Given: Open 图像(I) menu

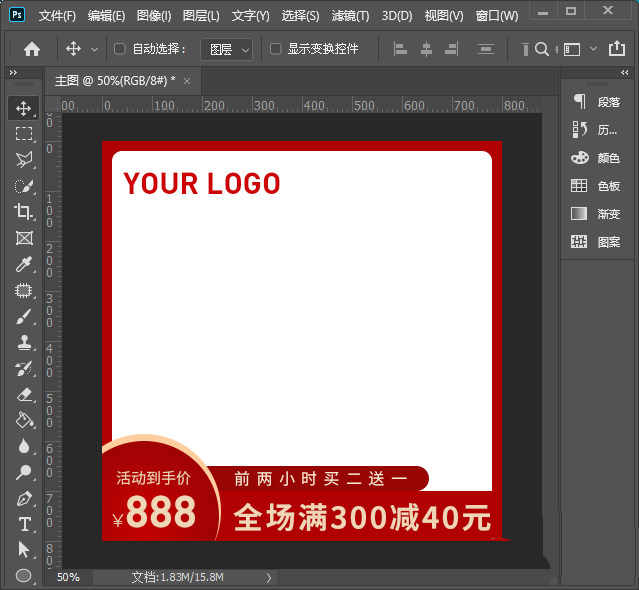Looking at the screenshot, I should click(x=154, y=15).
